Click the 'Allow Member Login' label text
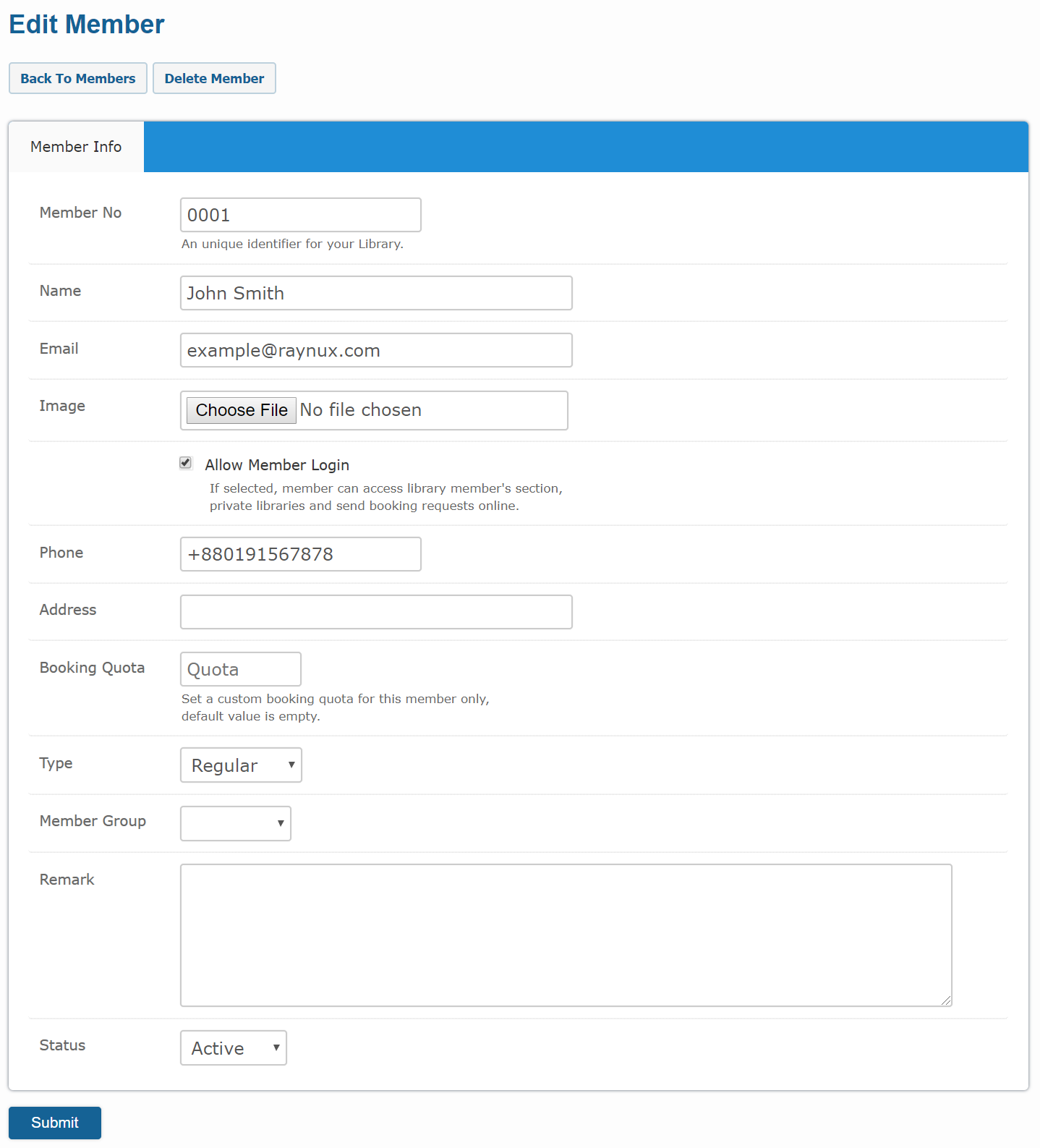 pyautogui.click(x=277, y=465)
